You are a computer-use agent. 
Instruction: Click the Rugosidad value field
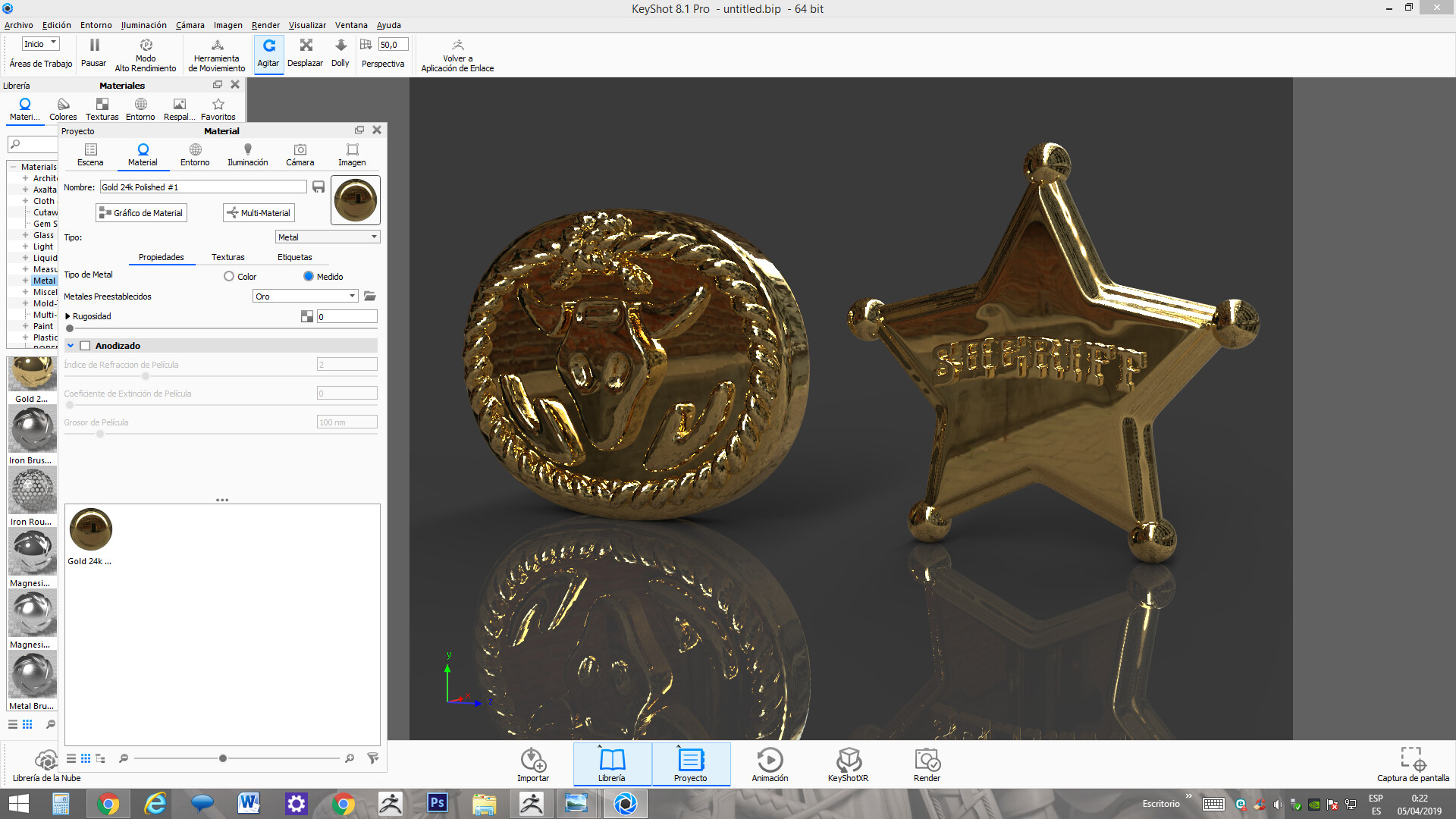click(x=347, y=316)
